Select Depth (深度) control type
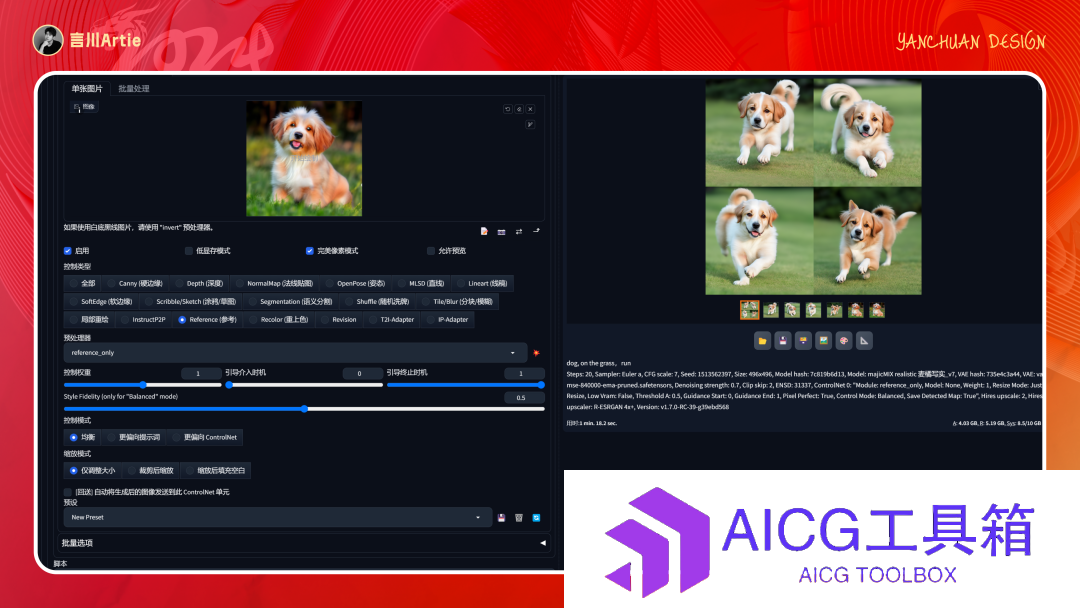The height and width of the screenshot is (608, 1080). (x=199, y=283)
